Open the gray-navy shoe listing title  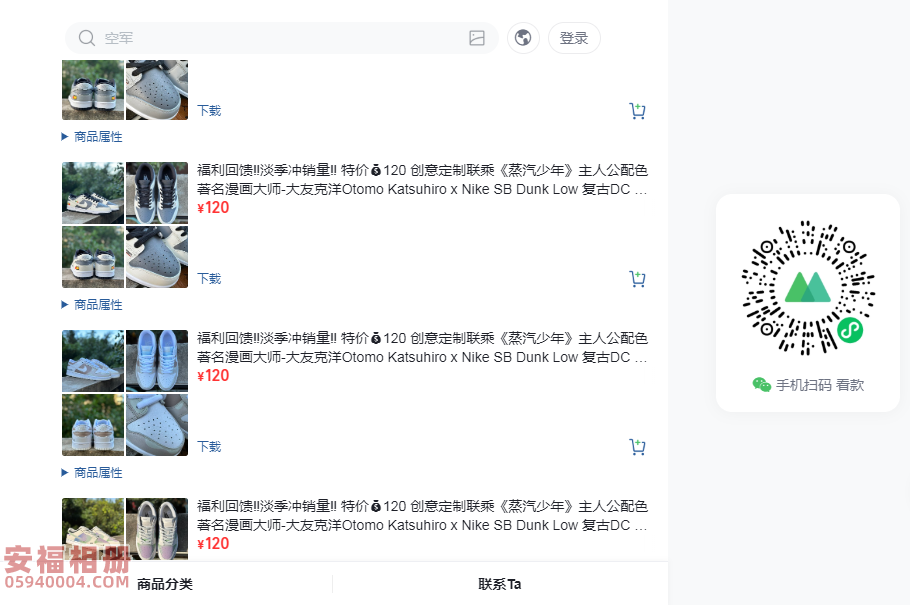[422, 179]
